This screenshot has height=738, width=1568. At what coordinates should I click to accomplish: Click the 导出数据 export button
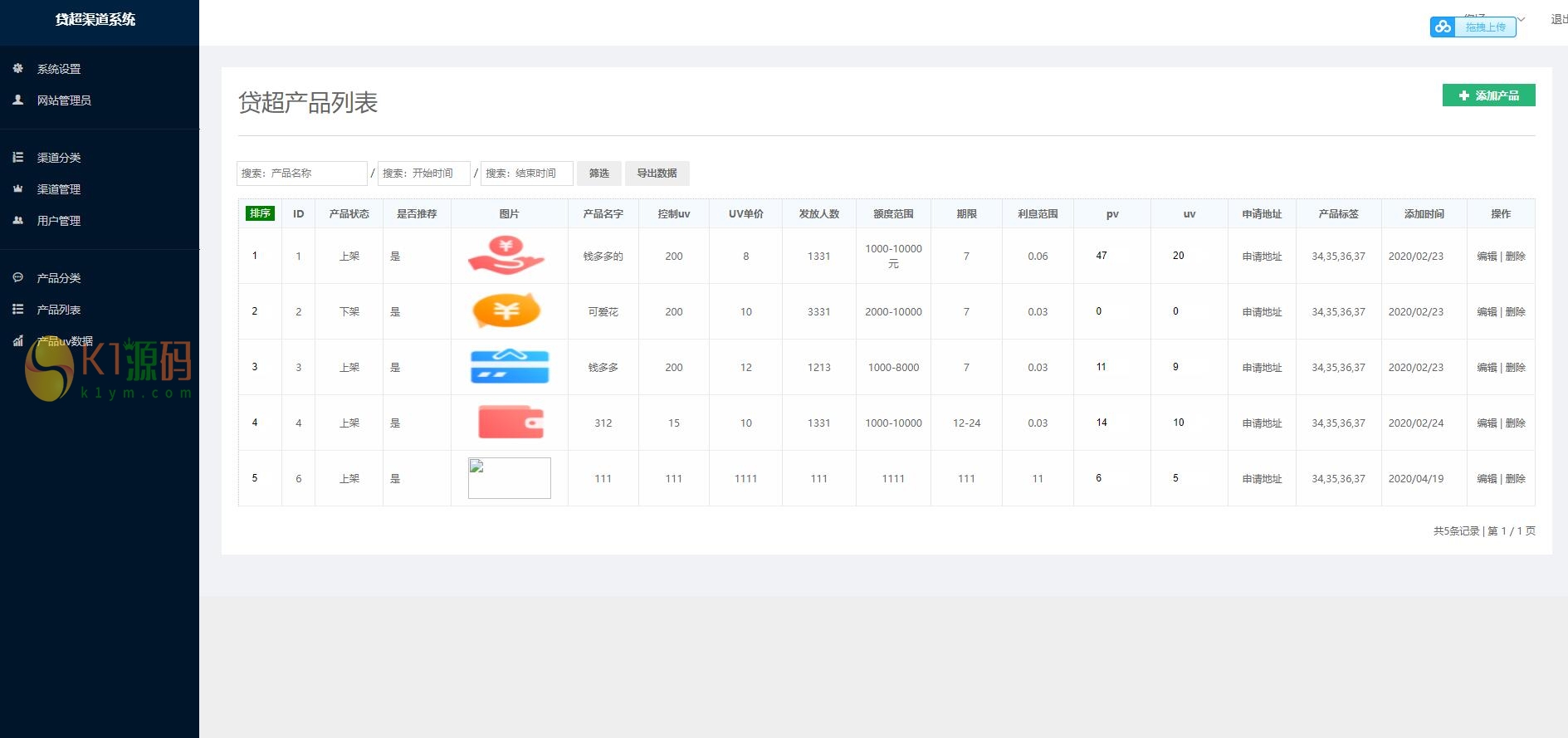coord(657,174)
